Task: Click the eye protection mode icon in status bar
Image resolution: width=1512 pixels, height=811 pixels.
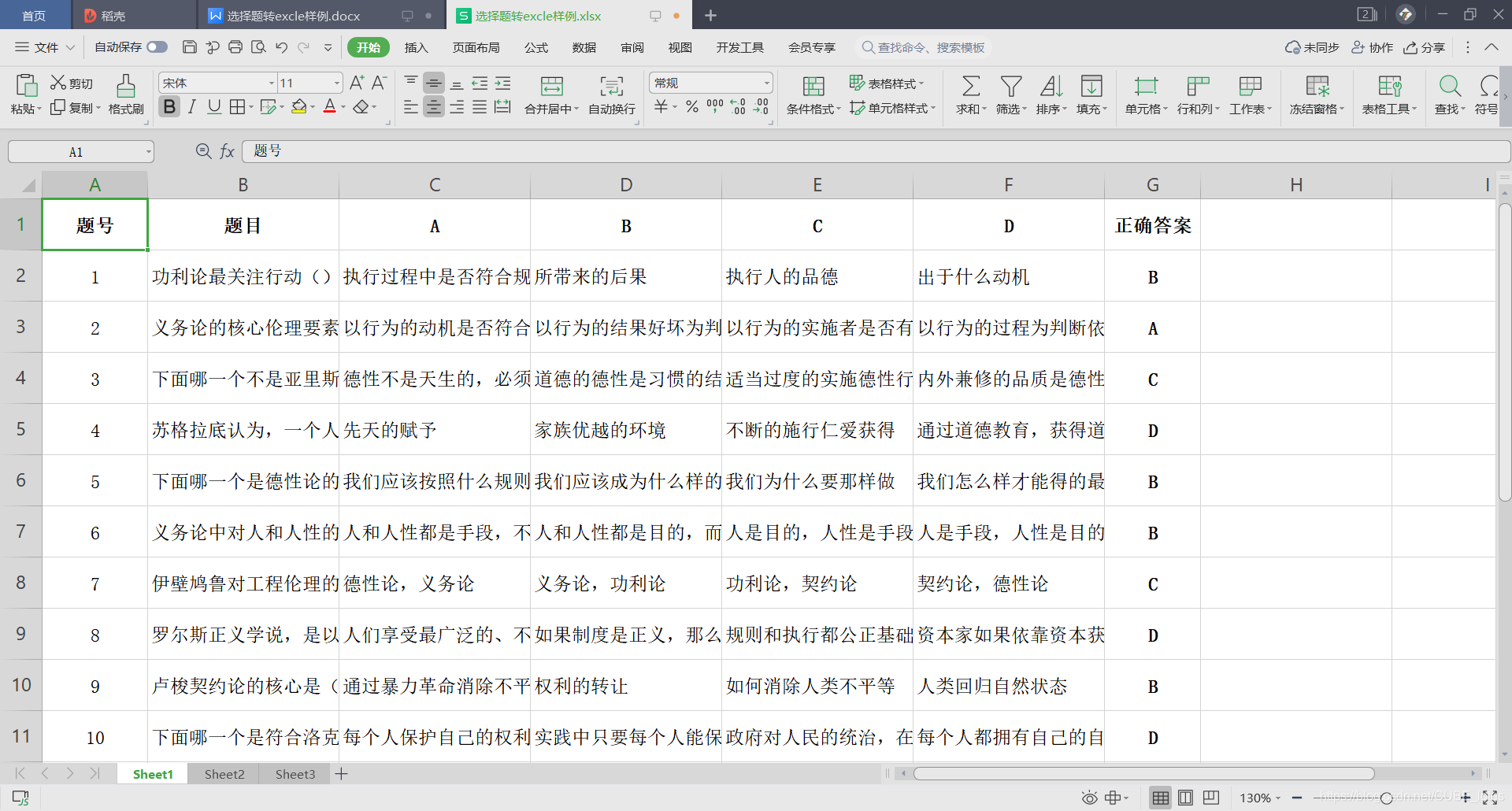Action: (x=1089, y=798)
